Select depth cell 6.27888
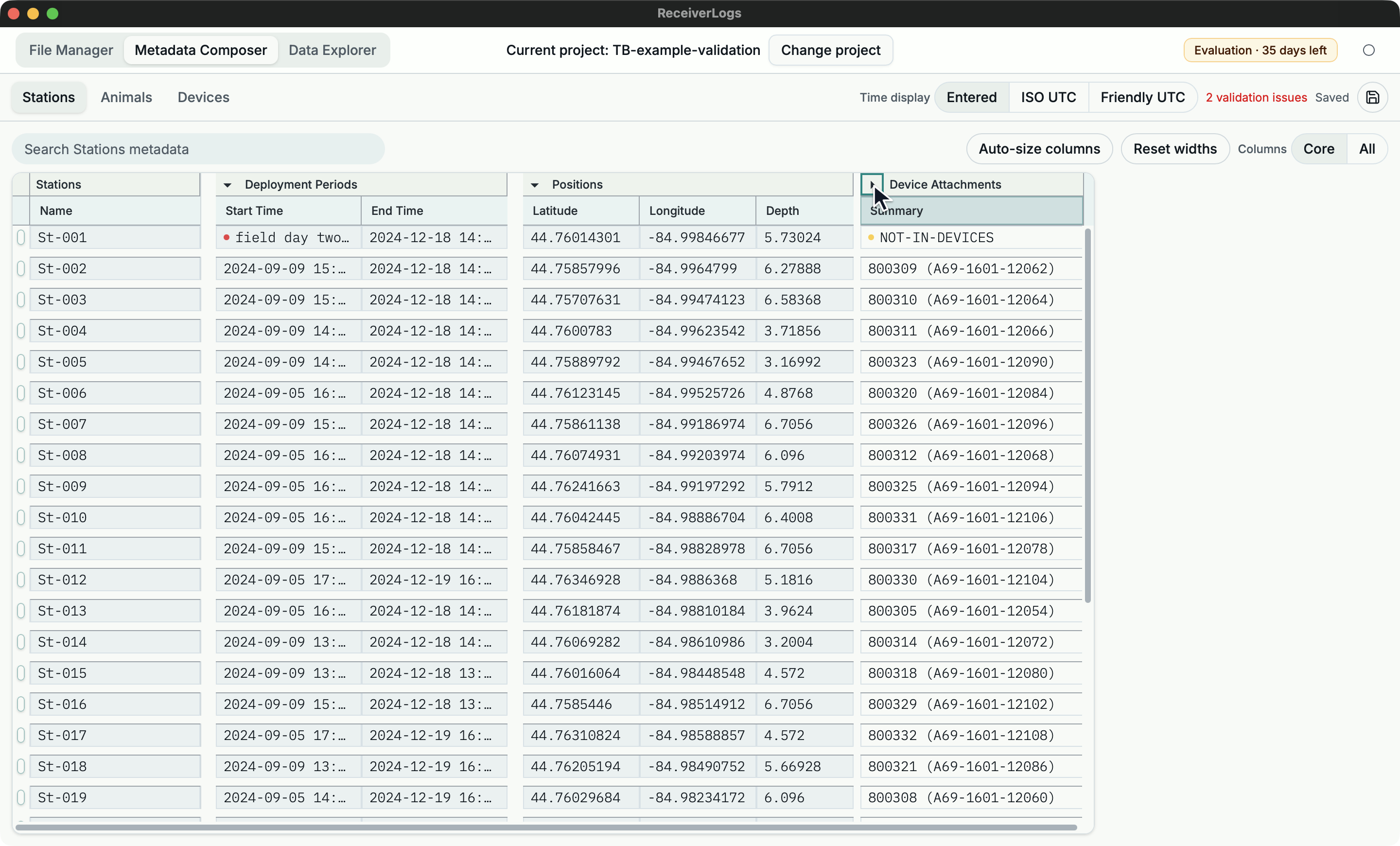This screenshot has width=1400, height=846. [x=805, y=269]
